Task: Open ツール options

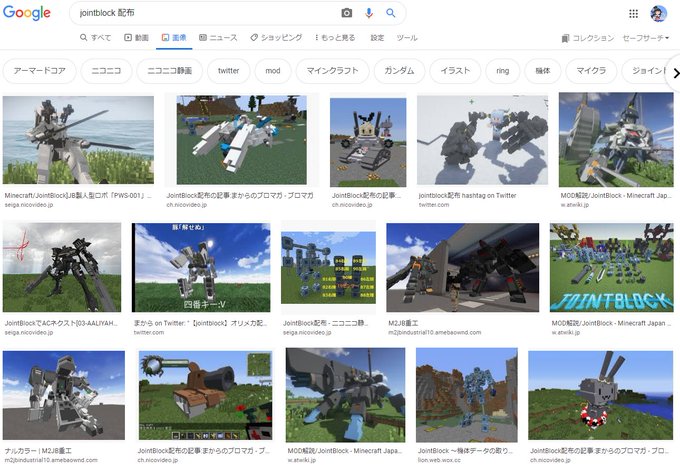Action: [407, 38]
